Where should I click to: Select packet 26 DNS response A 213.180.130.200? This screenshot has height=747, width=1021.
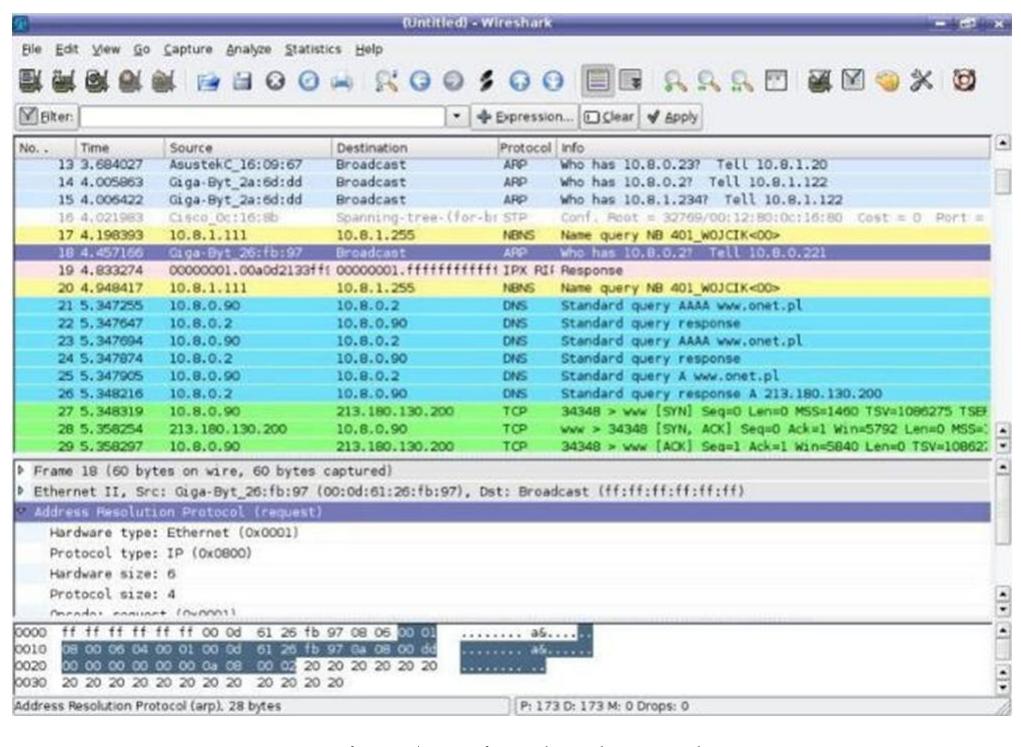502,393
